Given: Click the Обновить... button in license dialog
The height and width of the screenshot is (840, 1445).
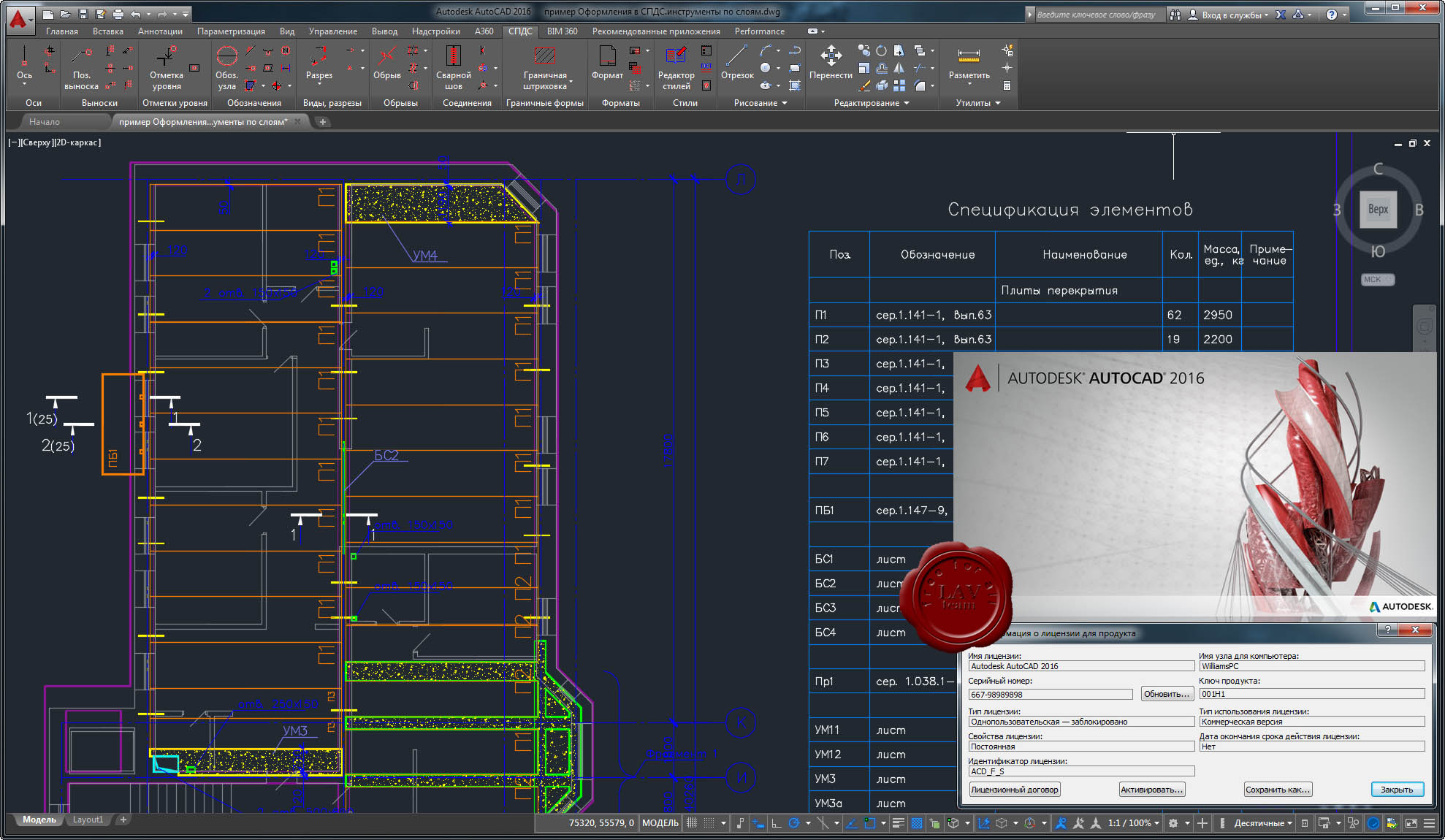Looking at the screenshot, I should [1167, 694].
